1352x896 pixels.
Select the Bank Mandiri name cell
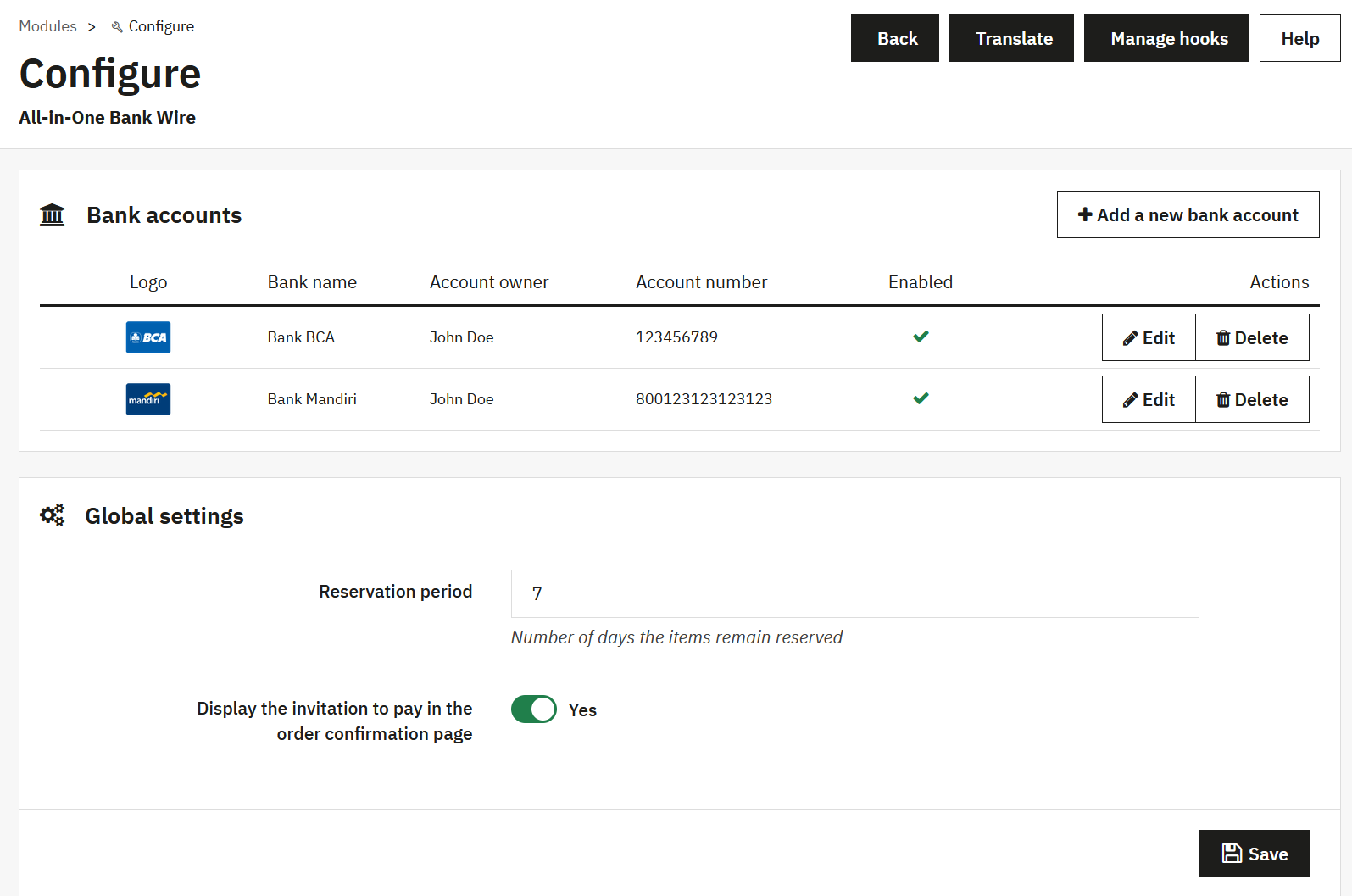pyautogui.click(x=312, y=399)
